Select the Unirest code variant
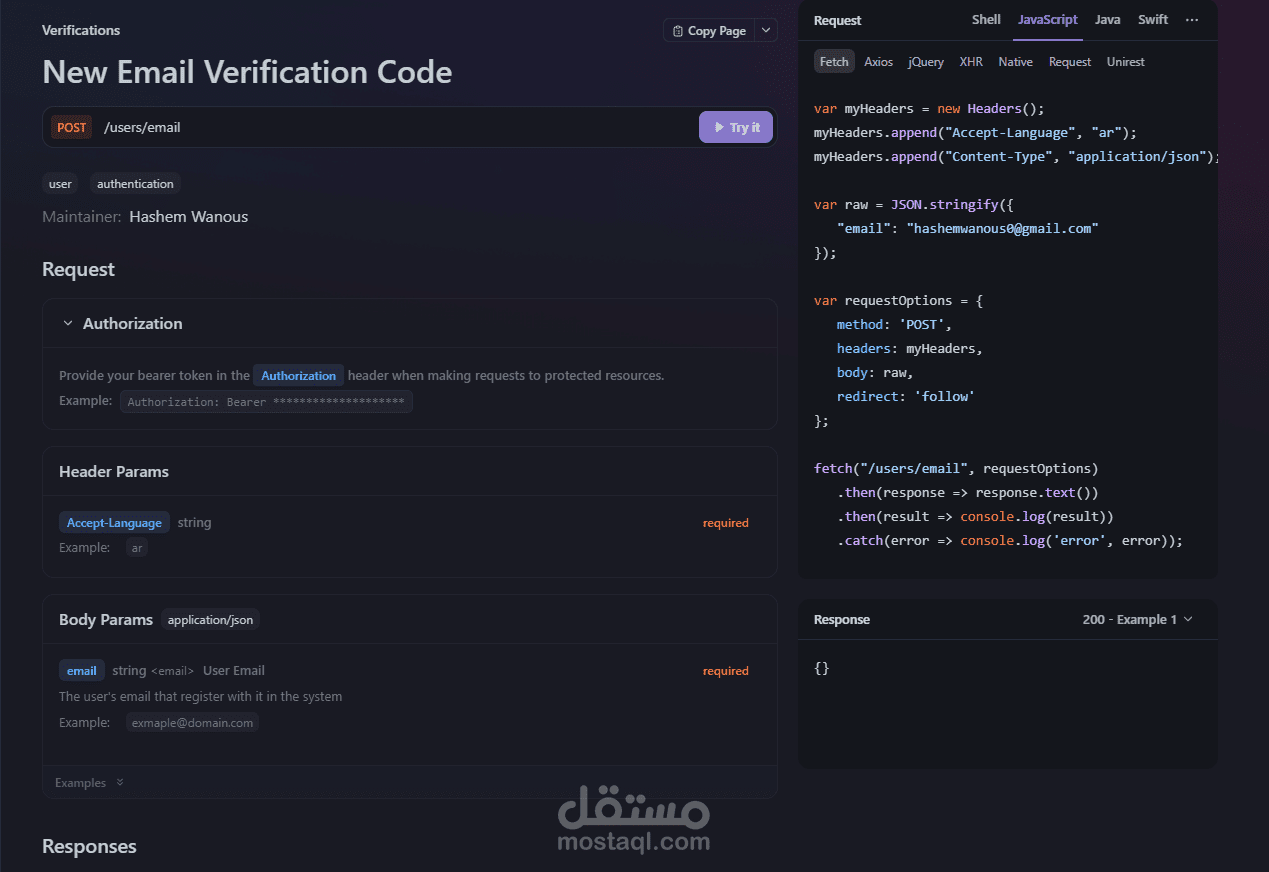Viewport: 1269px width, 872px height. (1125, 61)
